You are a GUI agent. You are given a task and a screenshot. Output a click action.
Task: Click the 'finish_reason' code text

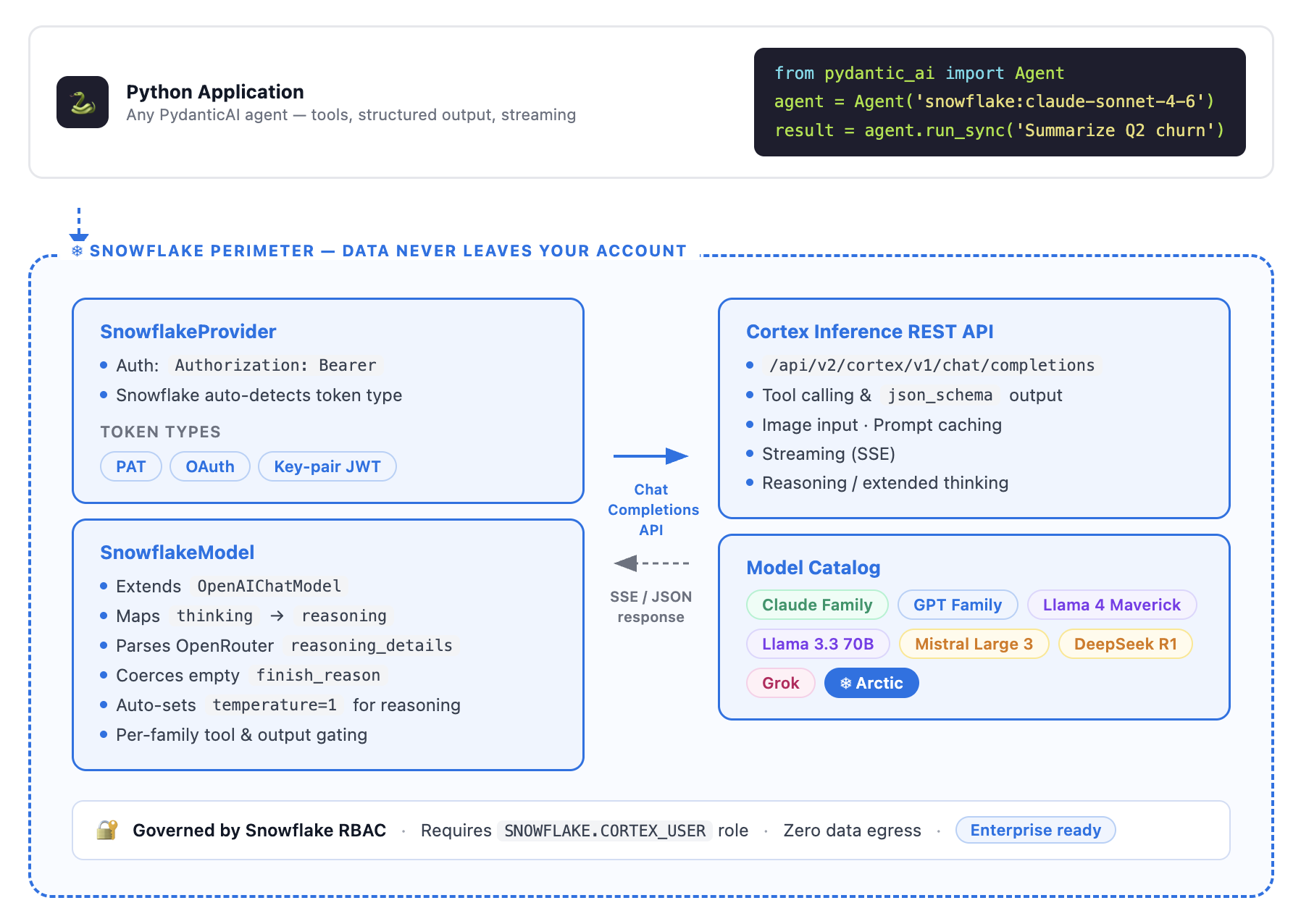pyautogui.click(x=318, y=676)
